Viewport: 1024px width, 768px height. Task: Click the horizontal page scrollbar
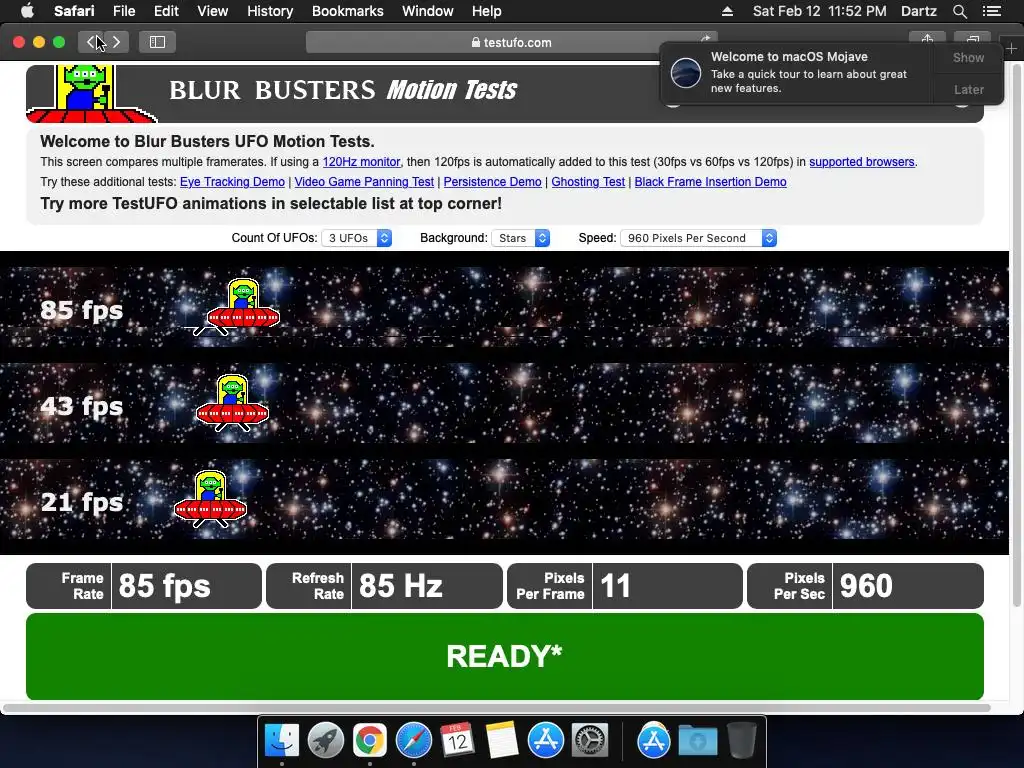(x=496, y=708)
